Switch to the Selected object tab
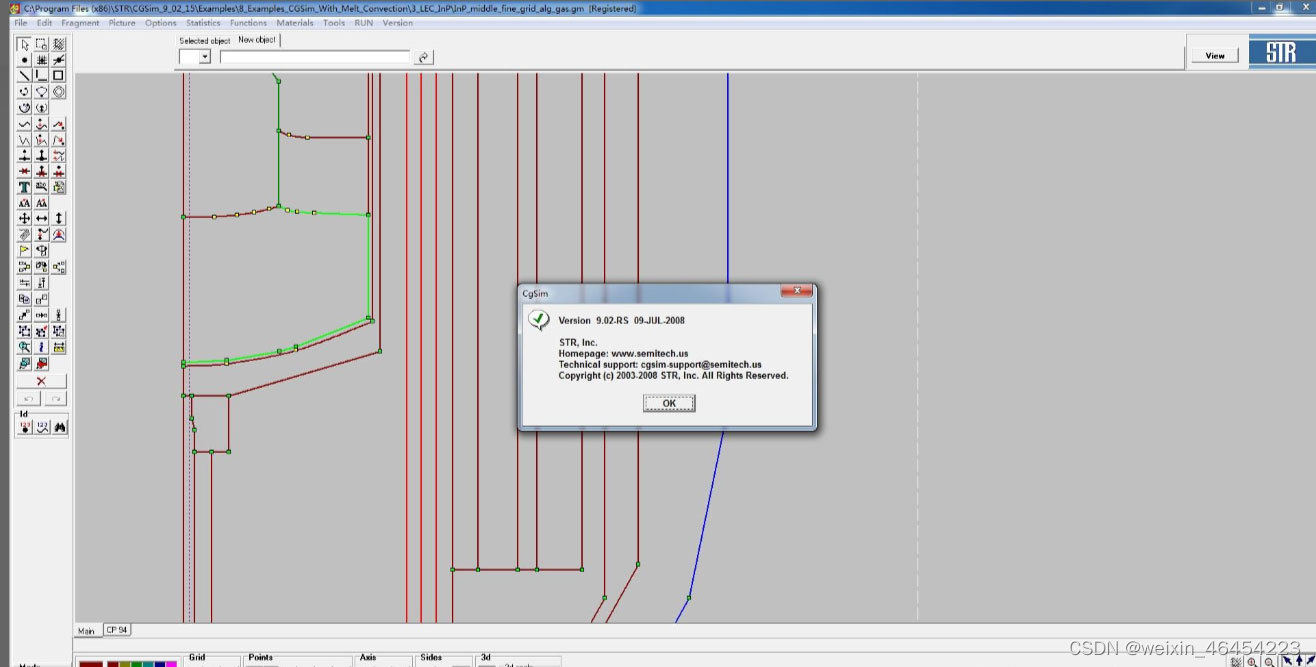The height and width of the screenshot is (667, 1316). [205, 41]
